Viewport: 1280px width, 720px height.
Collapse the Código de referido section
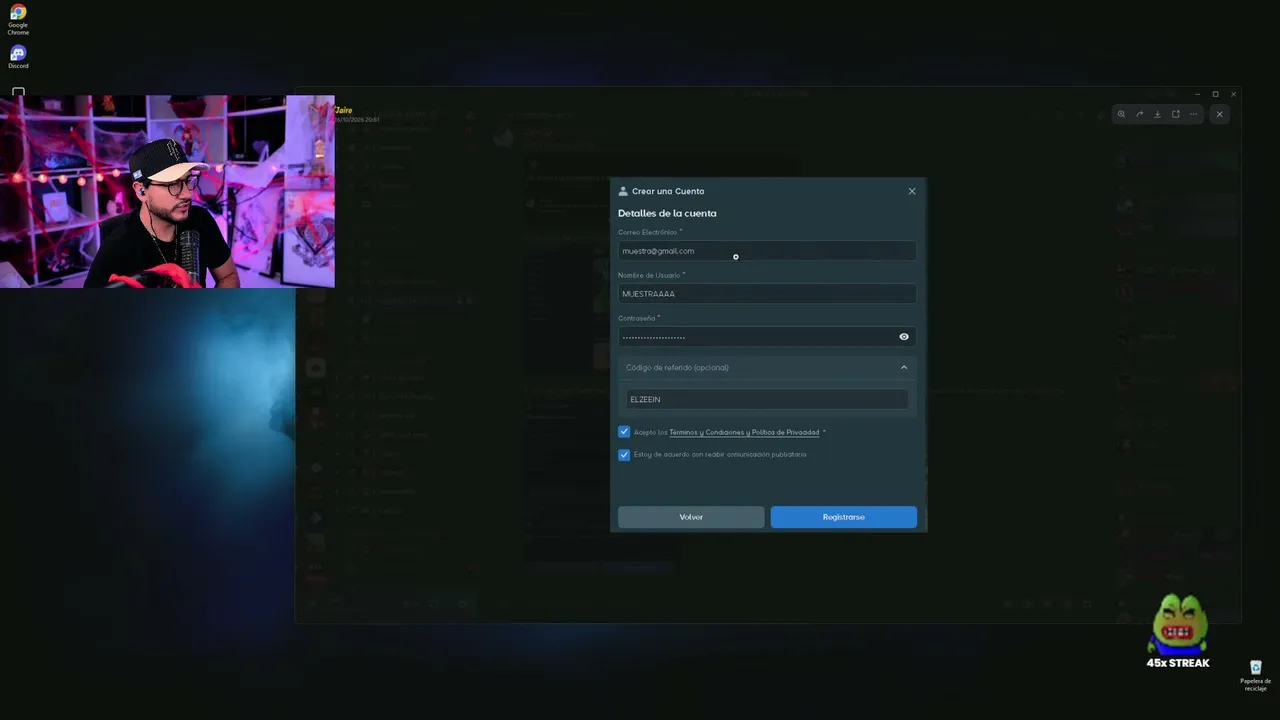tap(904, 368)
